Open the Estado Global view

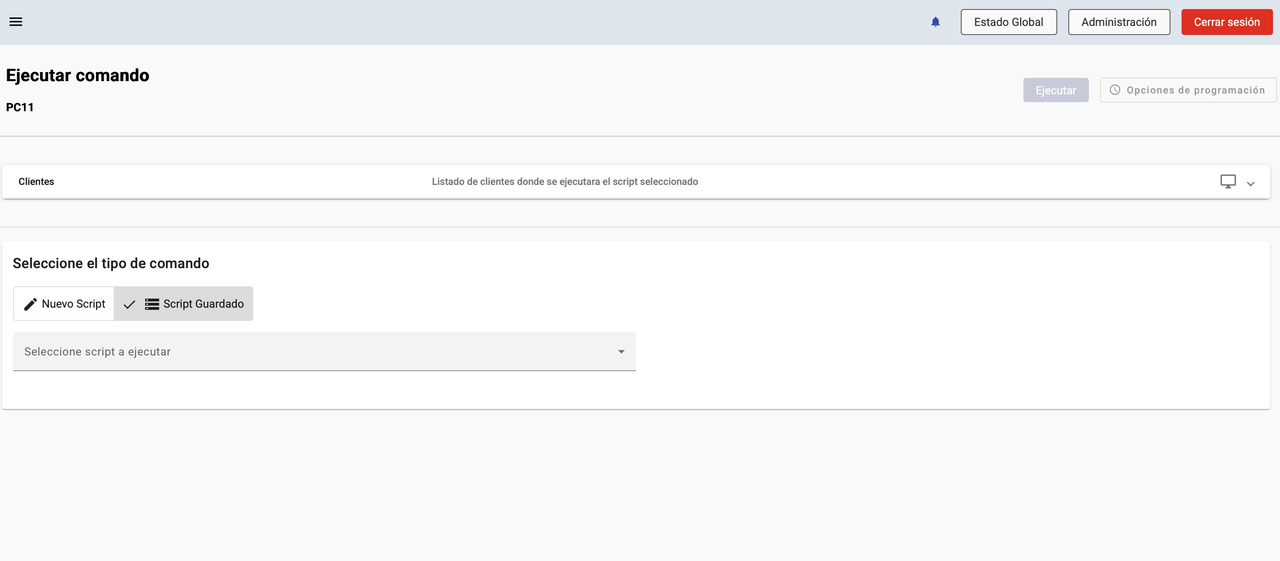coord(1009,22)
